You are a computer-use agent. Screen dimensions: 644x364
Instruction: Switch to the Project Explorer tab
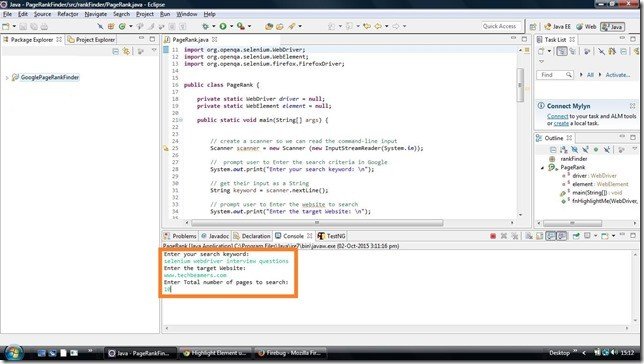click(x=92, y=40)
